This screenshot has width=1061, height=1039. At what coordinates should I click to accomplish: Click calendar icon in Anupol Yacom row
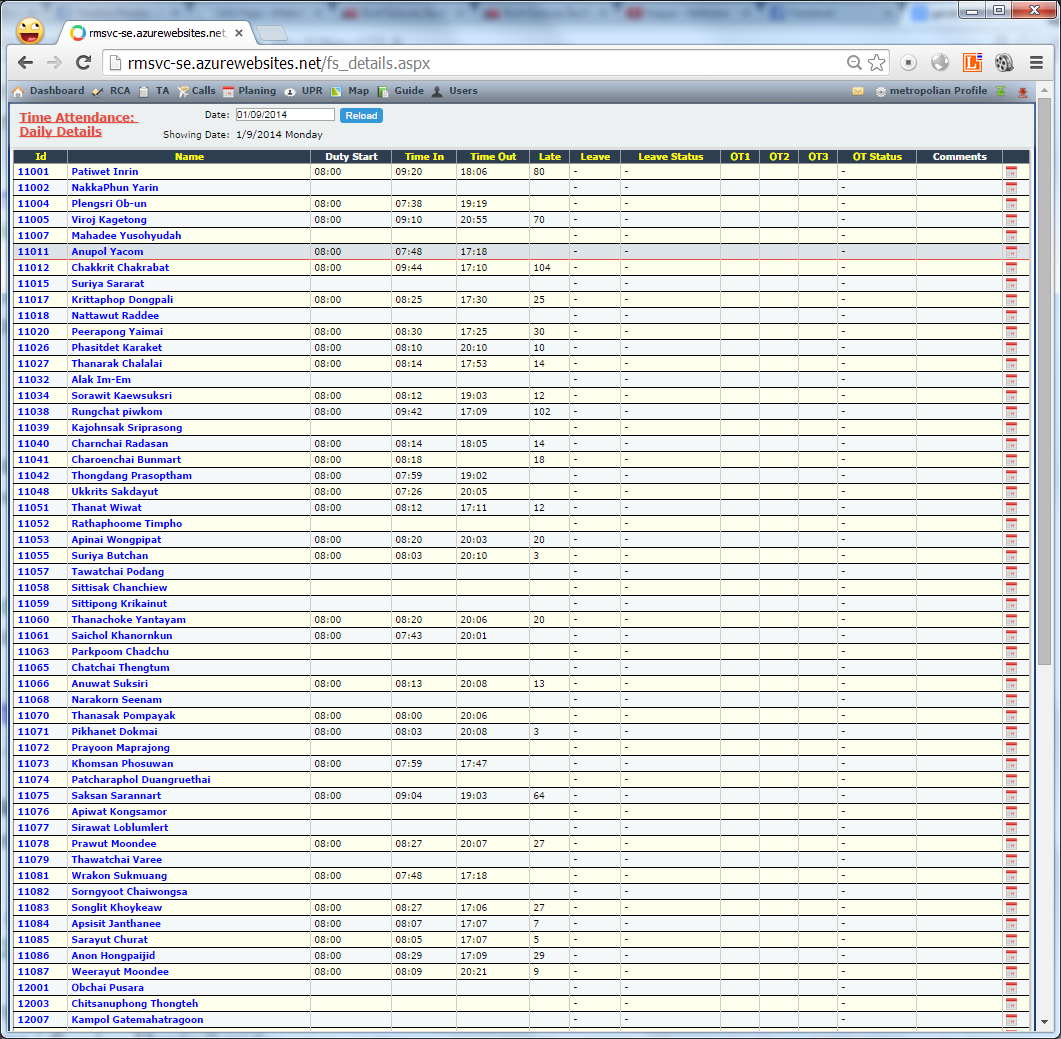pyautogui.click(x=1011, y=252)
